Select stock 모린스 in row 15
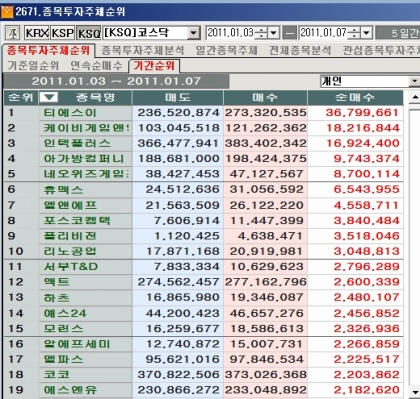The image size is (420, 399). (63, 329)
